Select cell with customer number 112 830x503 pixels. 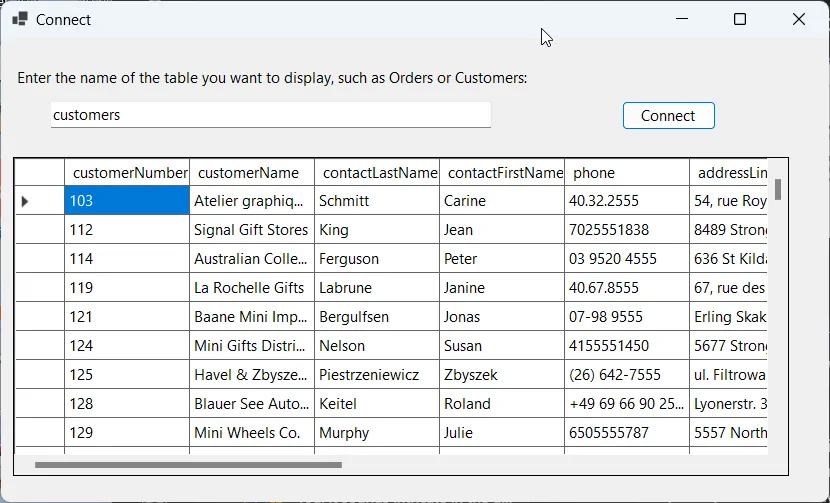pyautogui.click(x=126, y=230)
